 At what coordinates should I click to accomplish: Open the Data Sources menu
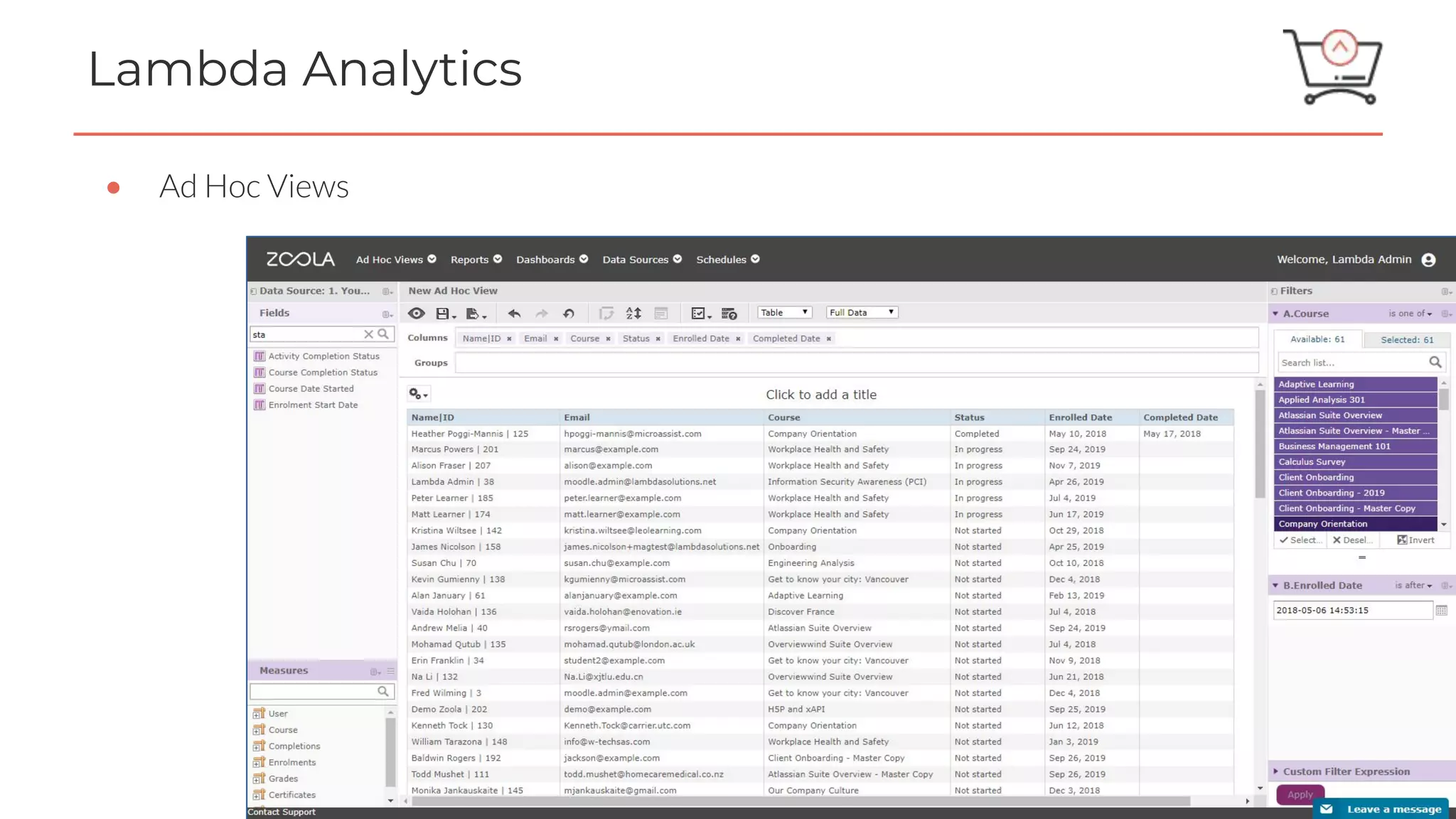tap(642, 259)
